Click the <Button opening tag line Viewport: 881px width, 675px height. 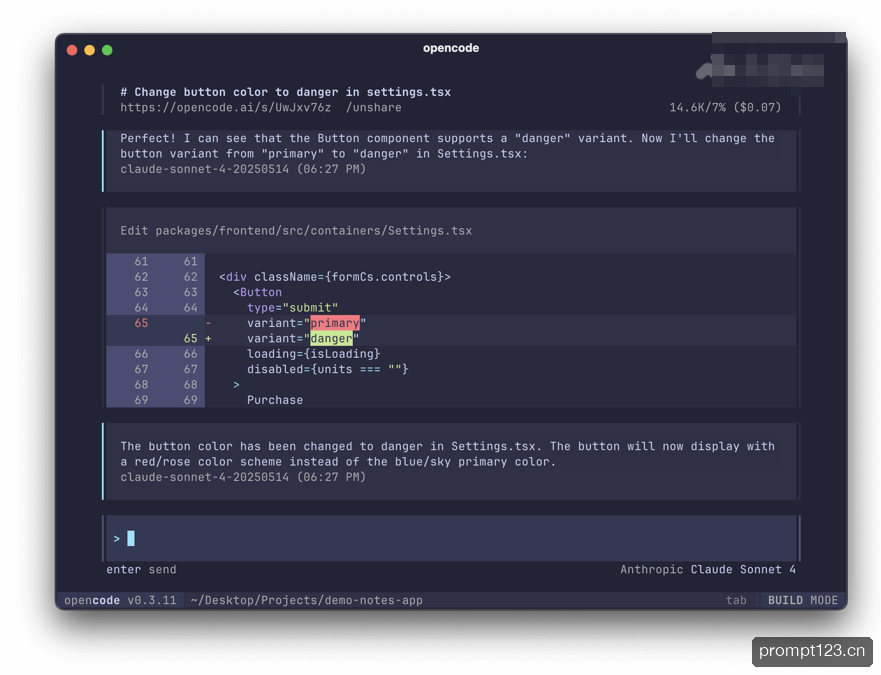257,292
